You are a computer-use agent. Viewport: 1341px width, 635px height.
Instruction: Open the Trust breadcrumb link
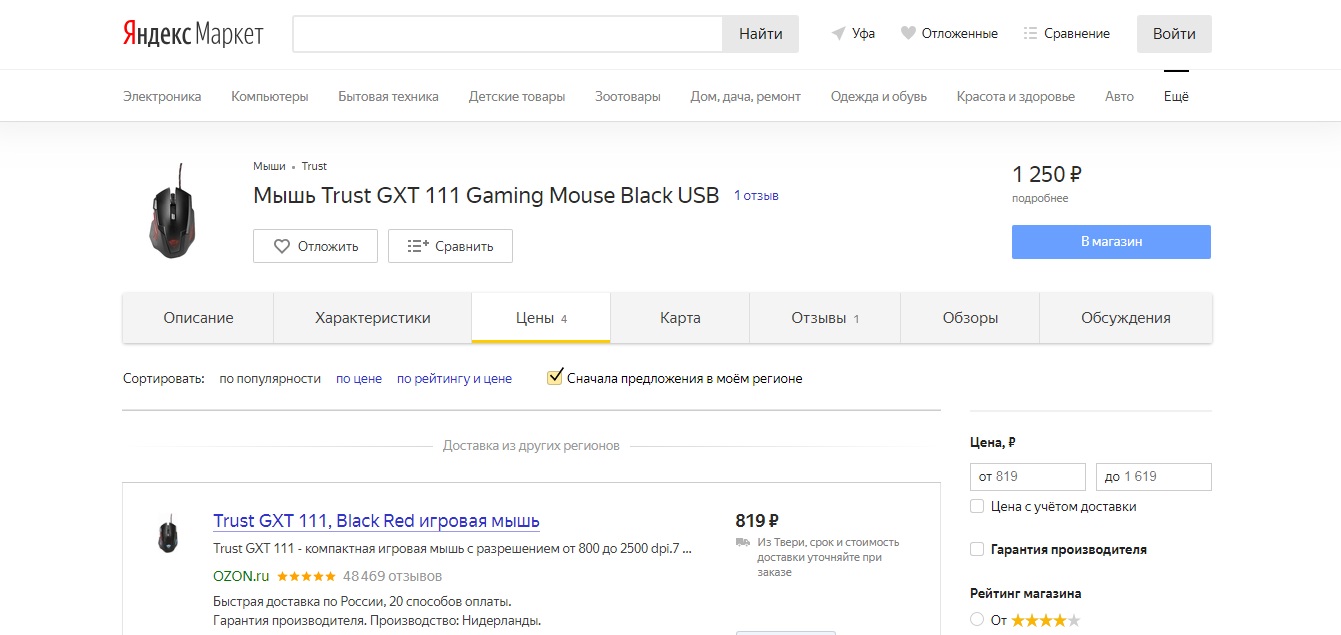click(x=314, y=166)
